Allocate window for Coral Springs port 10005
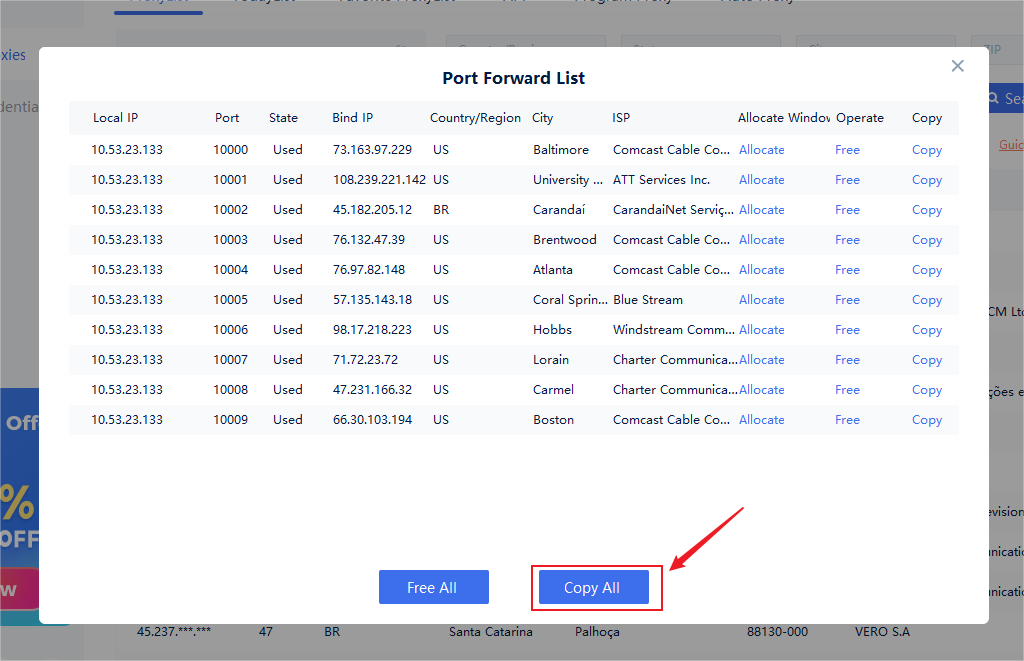The height and width of the screenshot is (661, 1024). [761, 300]
